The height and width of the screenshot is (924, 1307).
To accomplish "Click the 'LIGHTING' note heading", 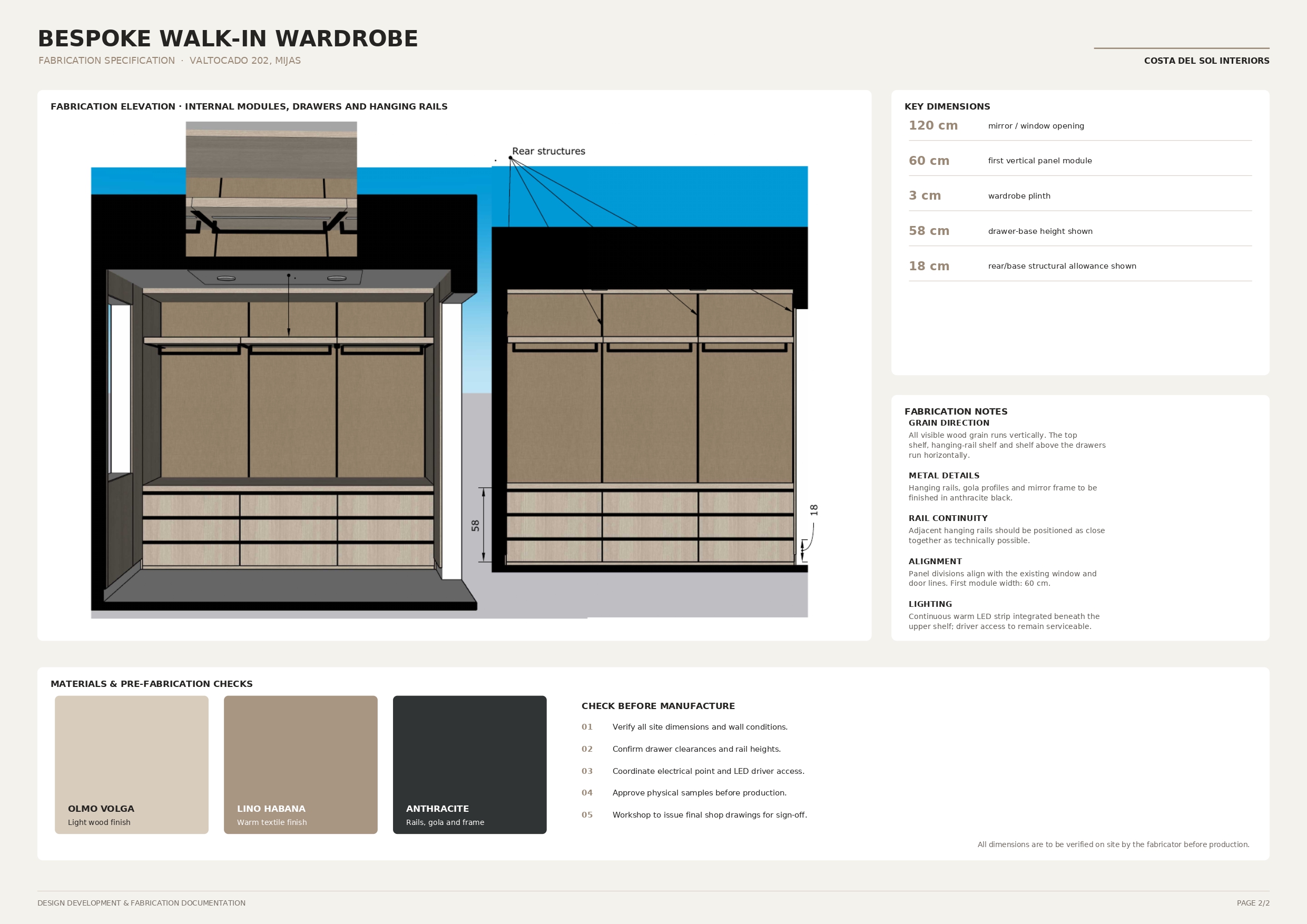I will click(x=930, y=604).
